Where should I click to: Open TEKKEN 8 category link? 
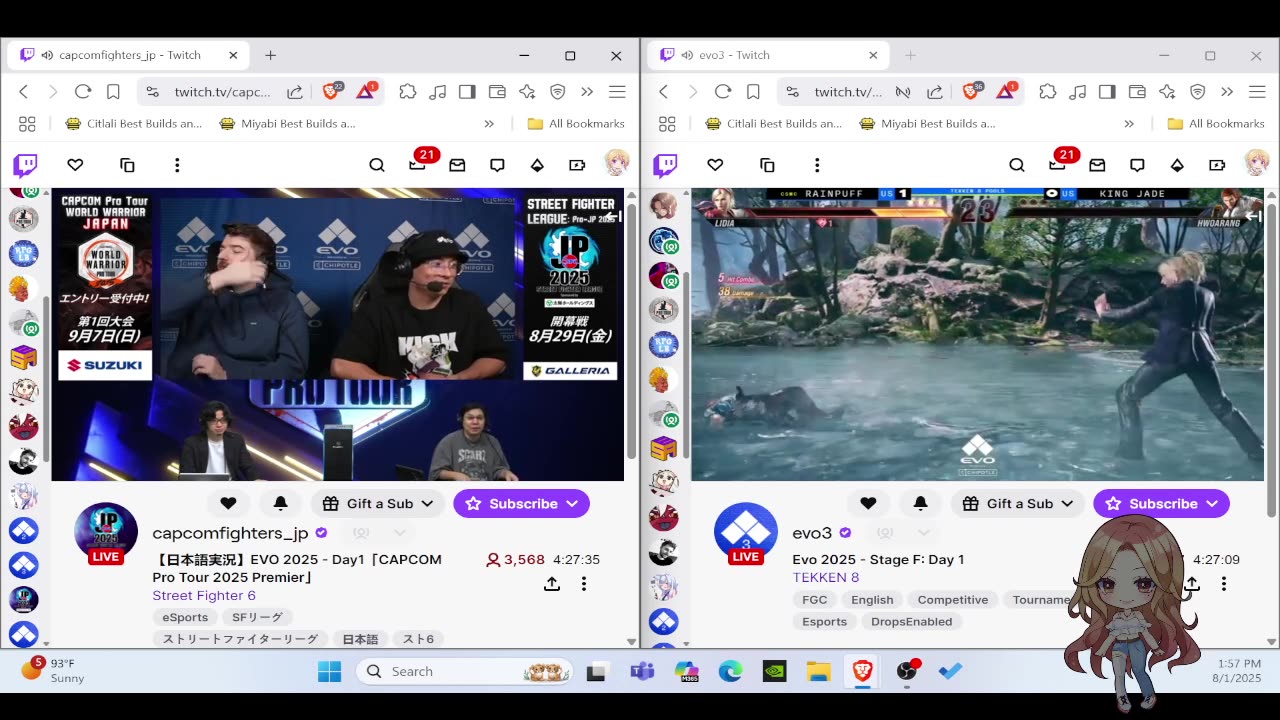pos(826,577)
